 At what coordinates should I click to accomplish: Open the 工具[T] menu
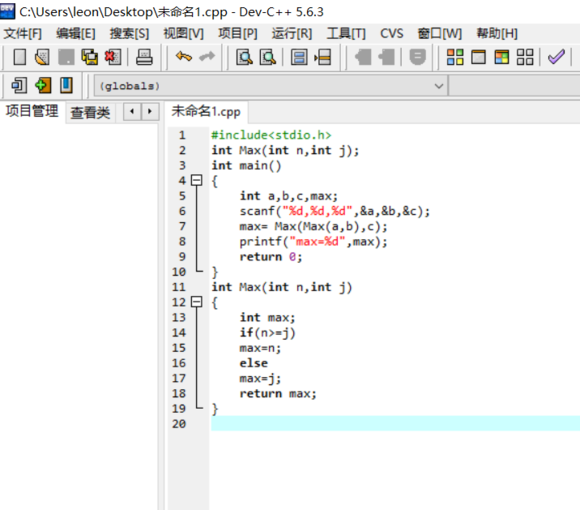(346, 34)
